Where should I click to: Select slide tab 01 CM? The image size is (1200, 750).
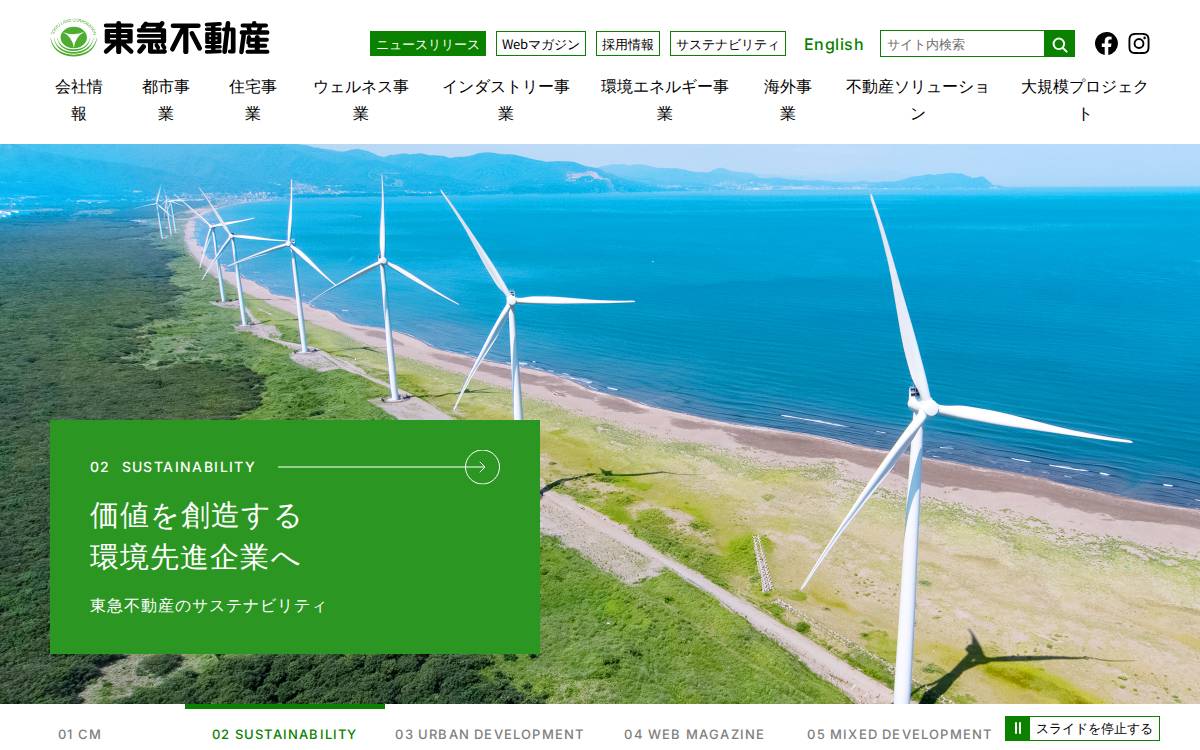point(80,734)
